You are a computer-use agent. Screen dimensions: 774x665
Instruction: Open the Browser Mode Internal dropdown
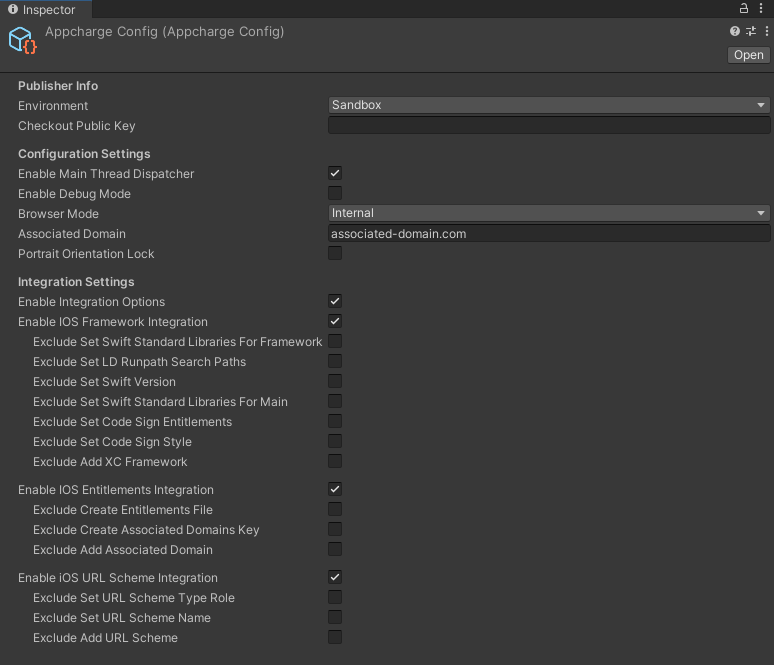pyautogui.click(x=549, y=213)
